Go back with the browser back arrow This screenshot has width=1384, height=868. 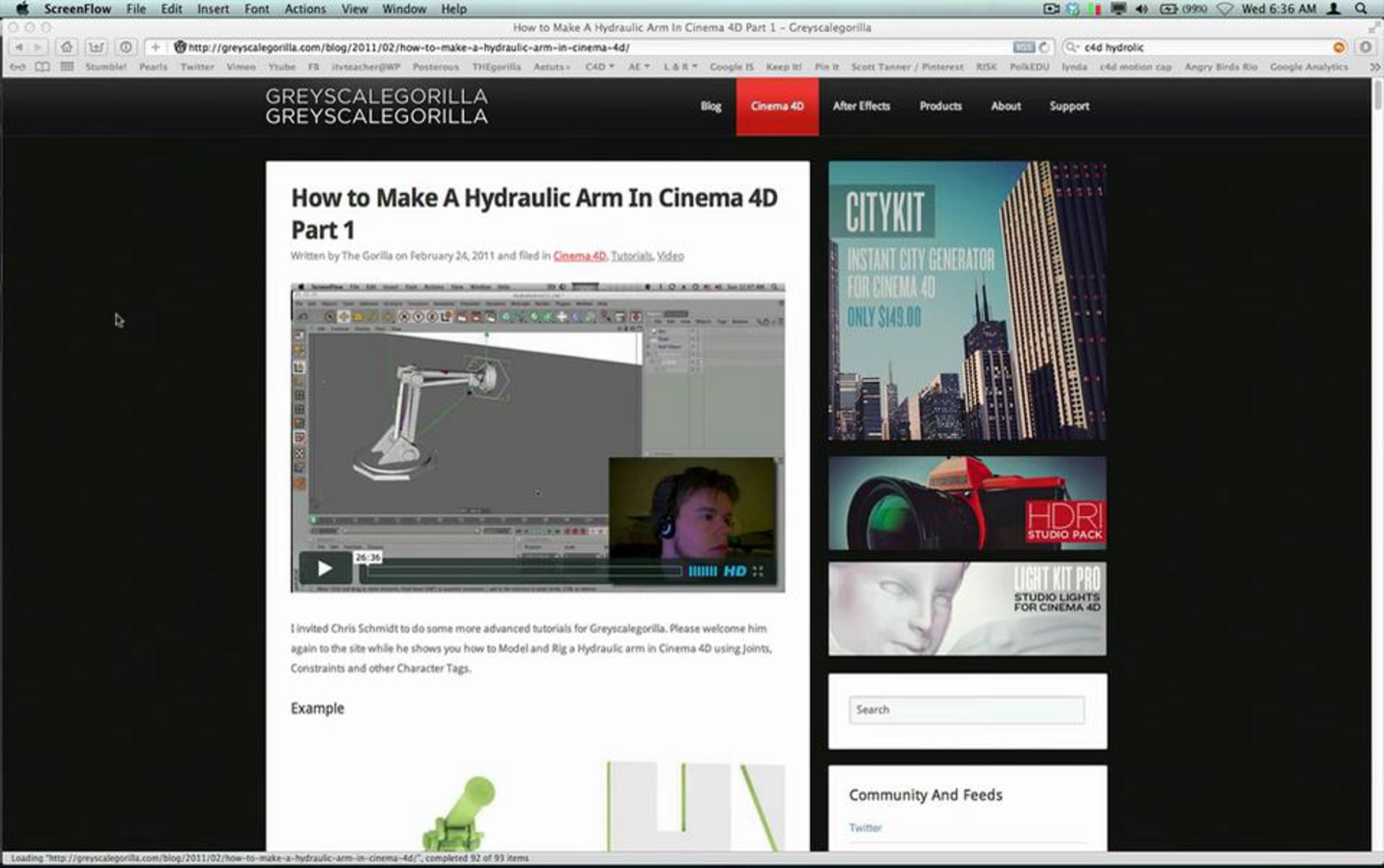click(18, 47)
